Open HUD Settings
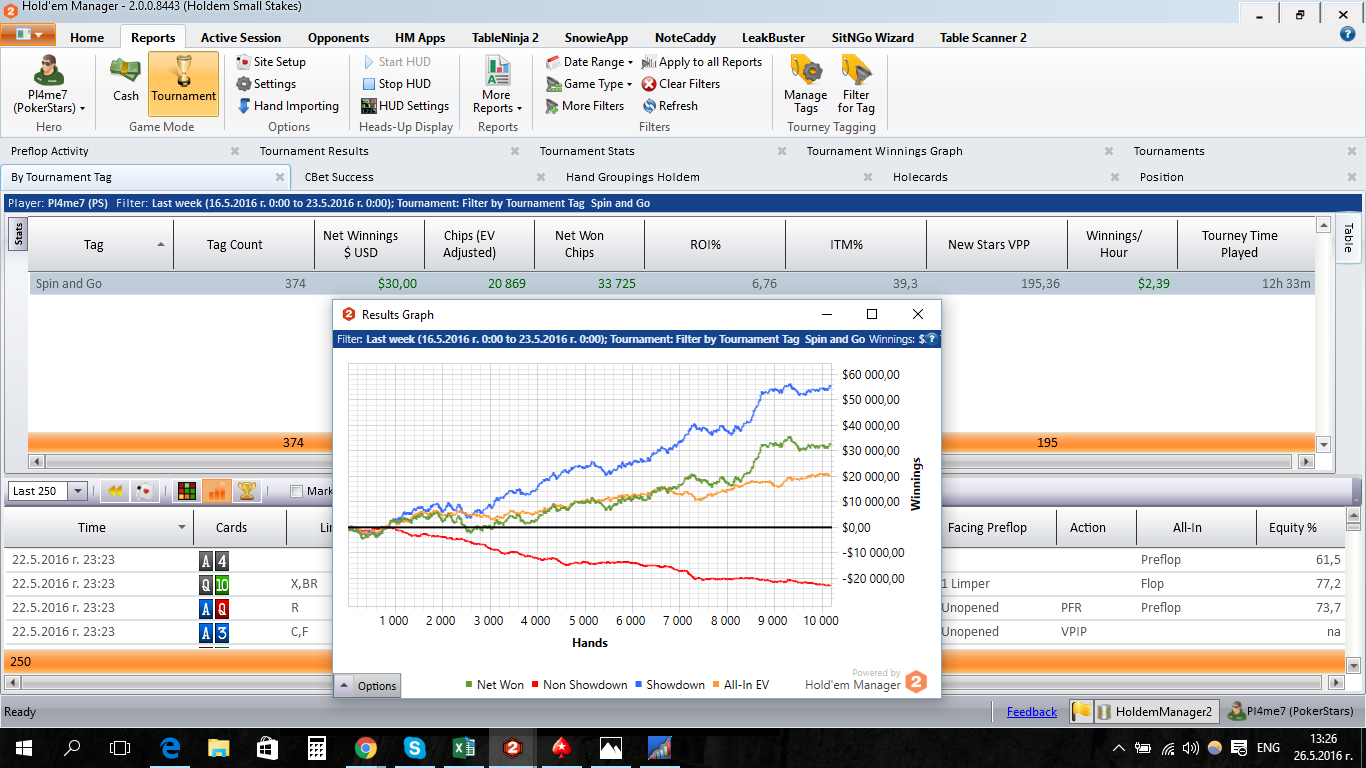 (x=405, y=106)
